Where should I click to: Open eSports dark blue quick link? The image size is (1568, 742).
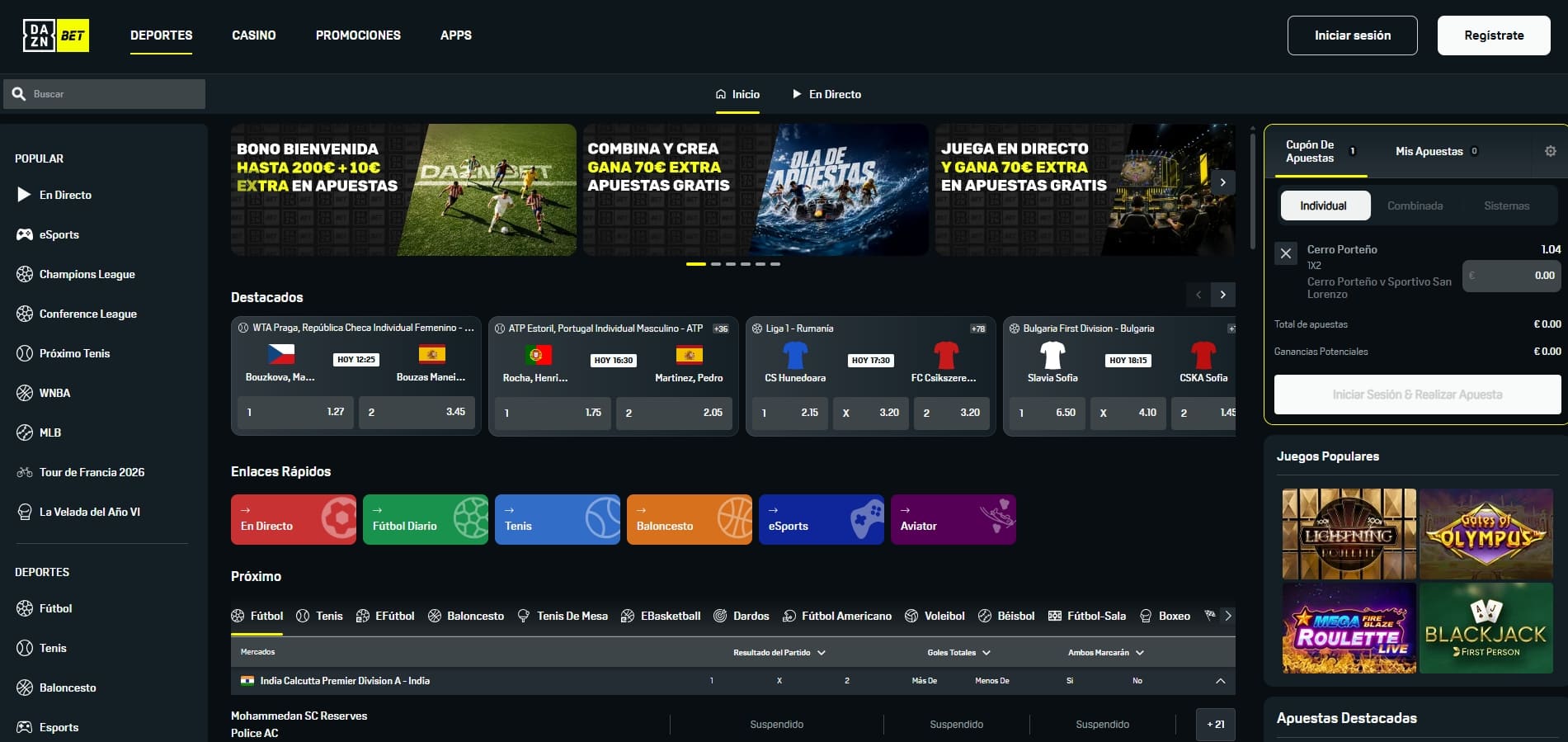[x=822, y=519]
